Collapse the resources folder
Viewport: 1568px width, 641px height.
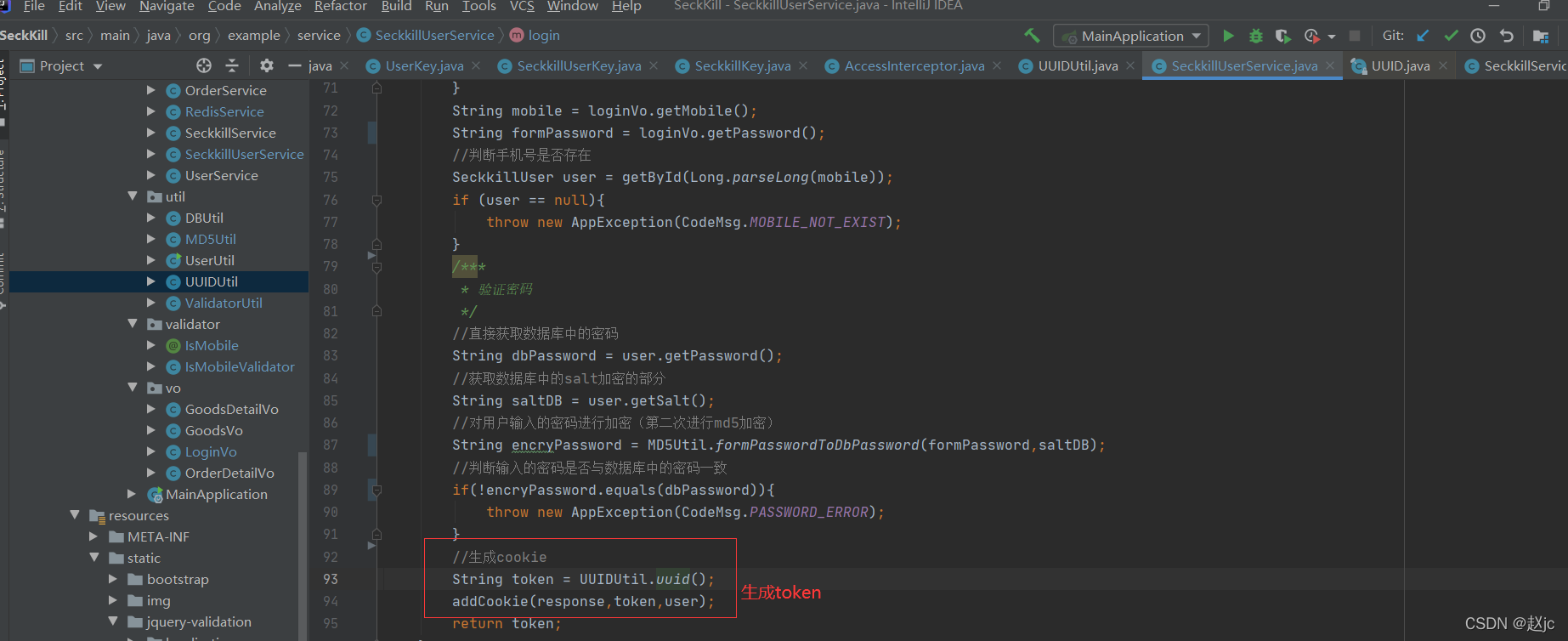pos(75,515)
